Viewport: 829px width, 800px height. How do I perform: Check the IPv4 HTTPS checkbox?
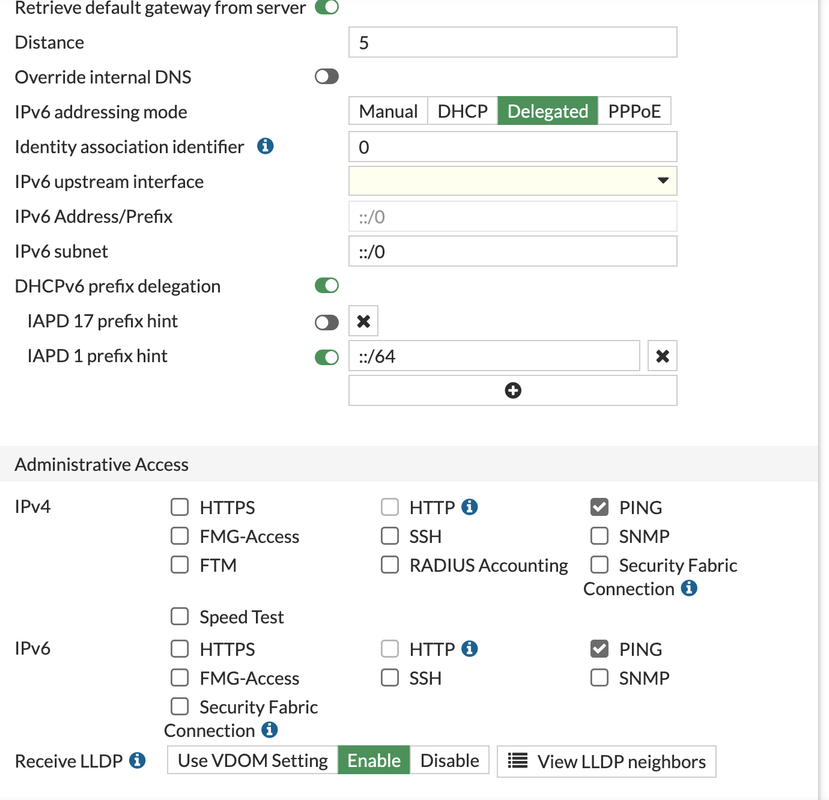[180, 507]
